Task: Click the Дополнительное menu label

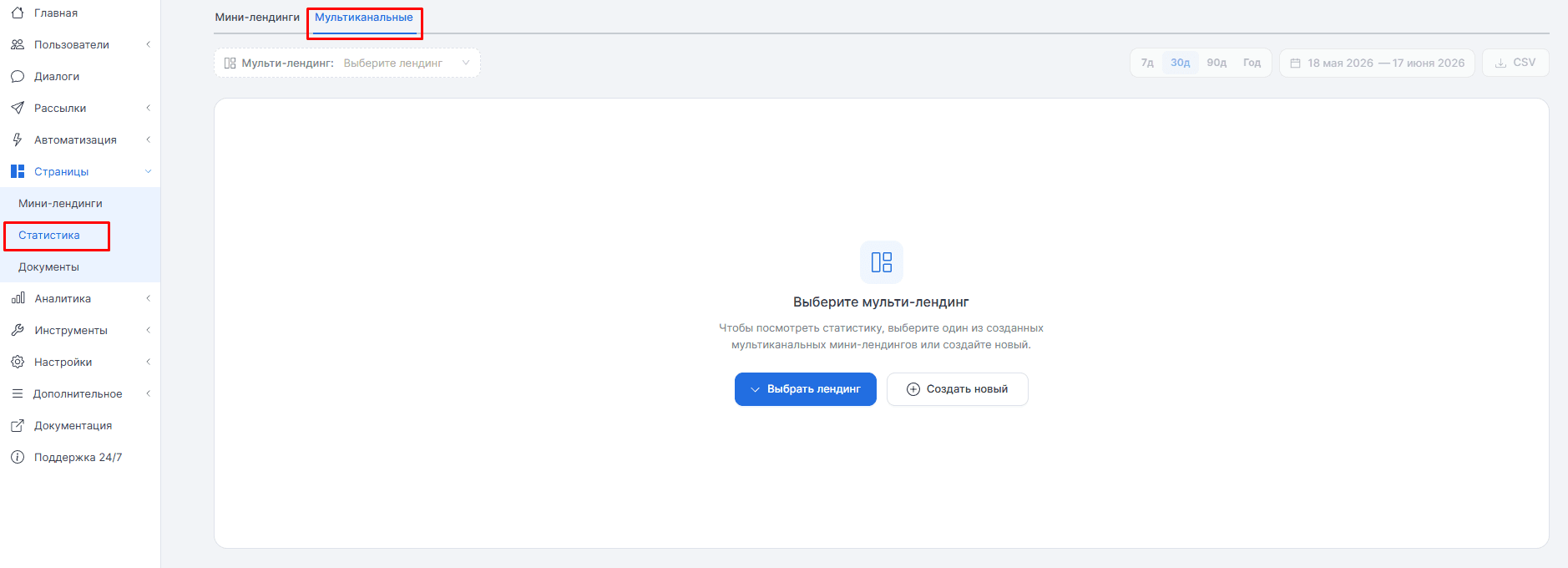Action: [x=78, y=393]
